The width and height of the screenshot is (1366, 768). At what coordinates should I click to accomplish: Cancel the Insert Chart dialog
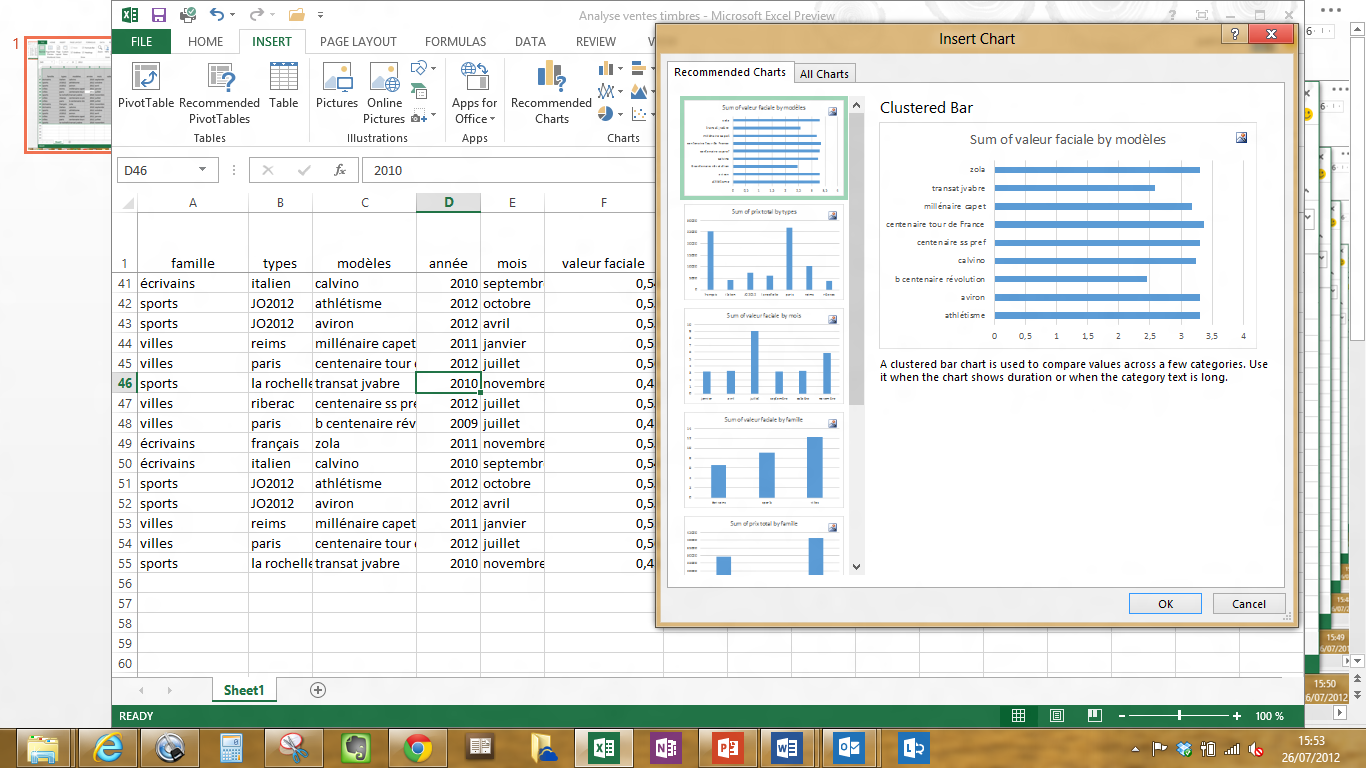[x=1248, y=603]
